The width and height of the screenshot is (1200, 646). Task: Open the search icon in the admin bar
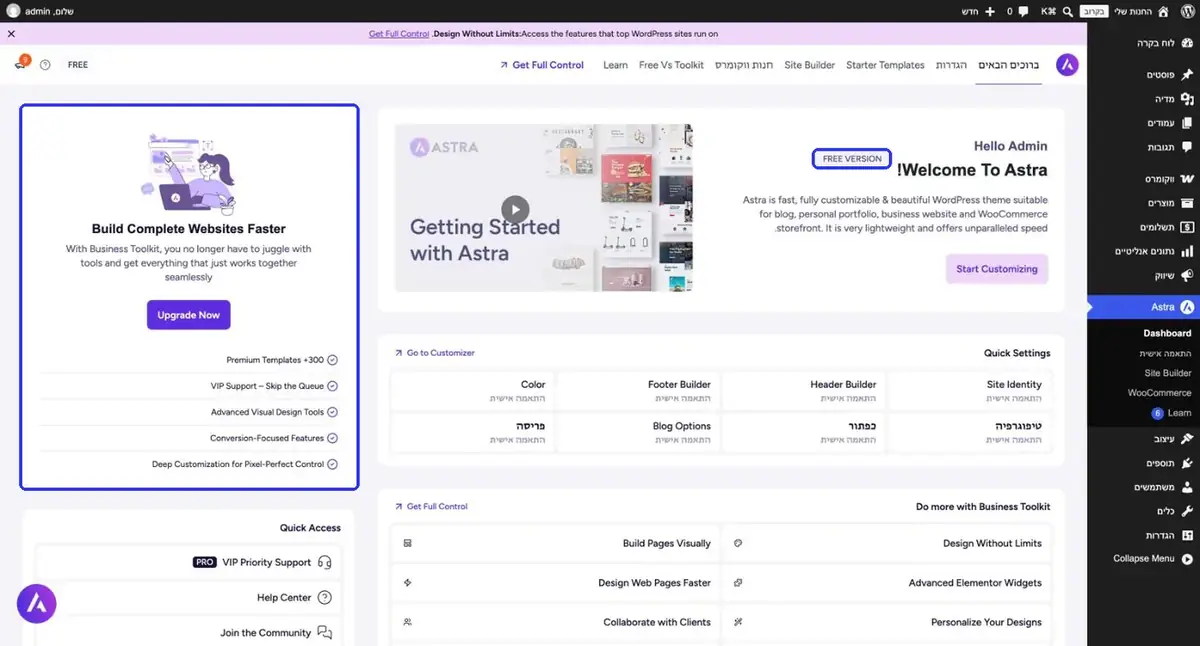[1068, 11]
